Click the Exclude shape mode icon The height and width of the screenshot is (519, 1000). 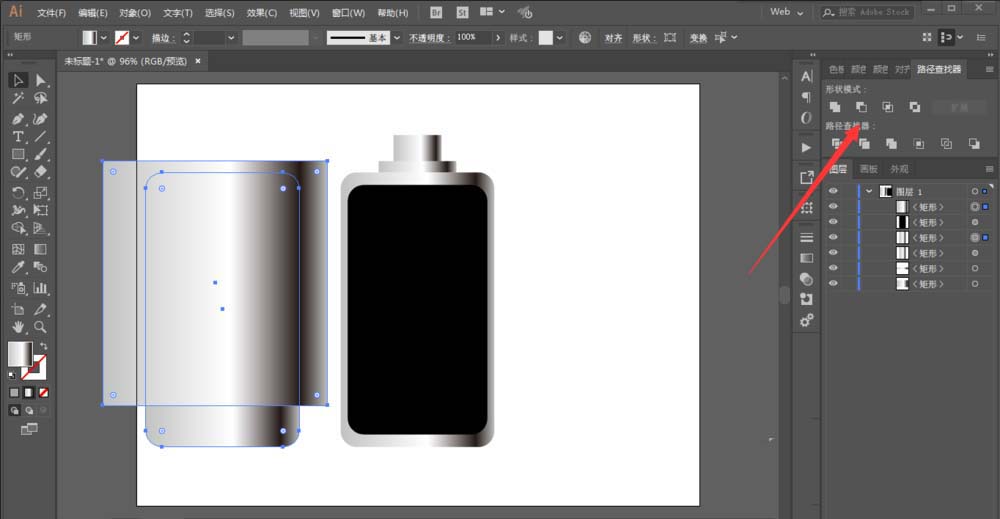(915, 107)
